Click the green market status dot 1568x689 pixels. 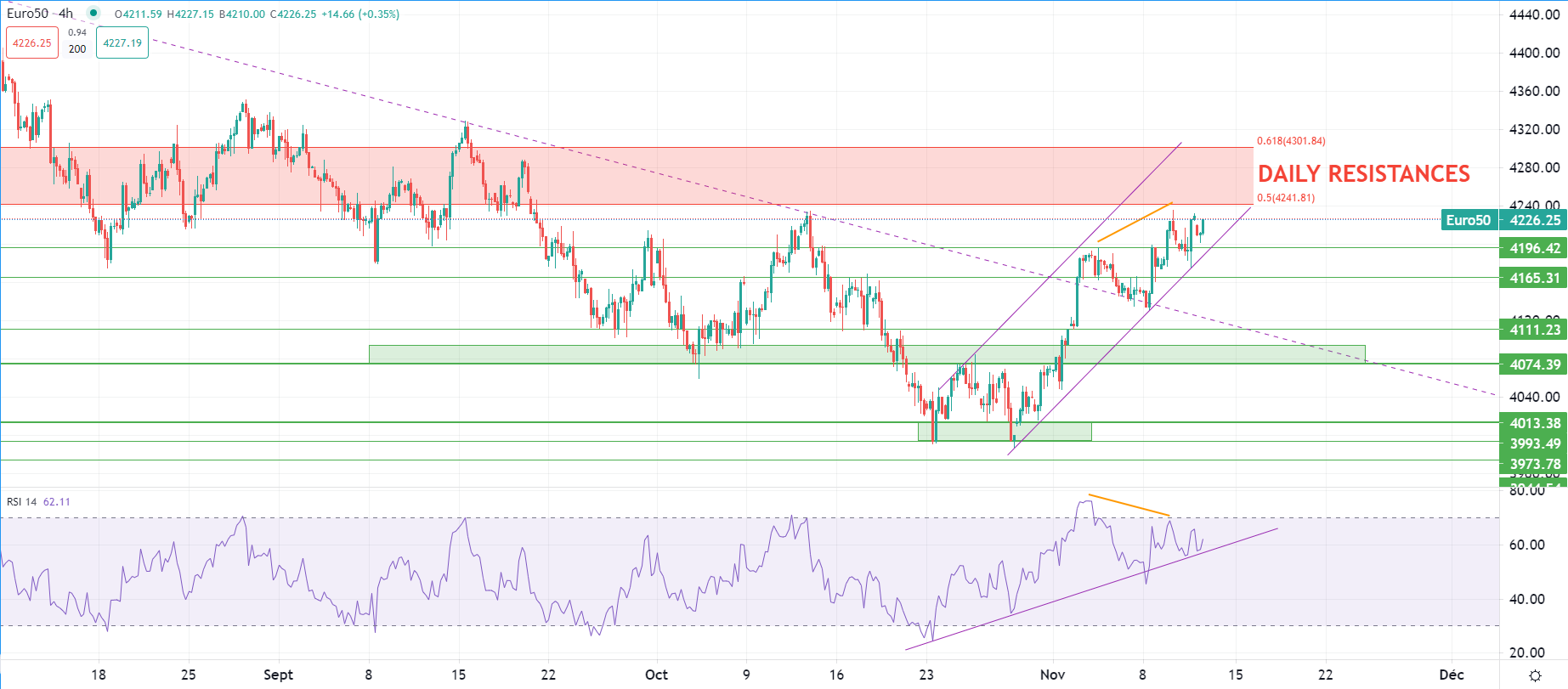tap(93, 14)
